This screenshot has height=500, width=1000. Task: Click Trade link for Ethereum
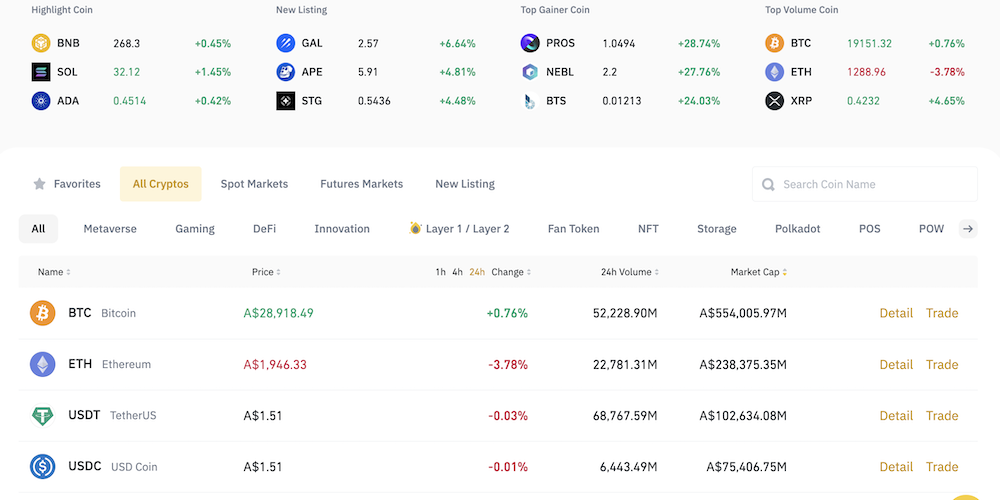point(942,364)
